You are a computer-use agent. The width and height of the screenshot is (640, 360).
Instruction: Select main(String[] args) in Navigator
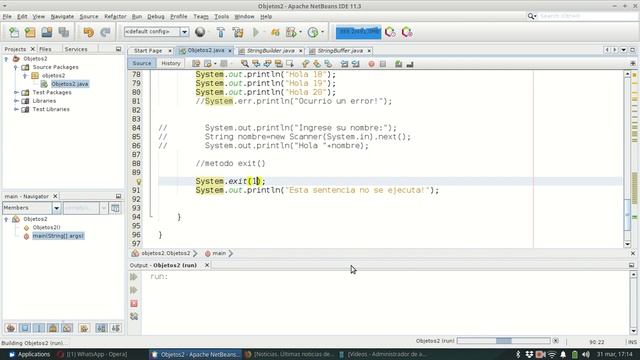pyautogui.click(x=58, y=236)
